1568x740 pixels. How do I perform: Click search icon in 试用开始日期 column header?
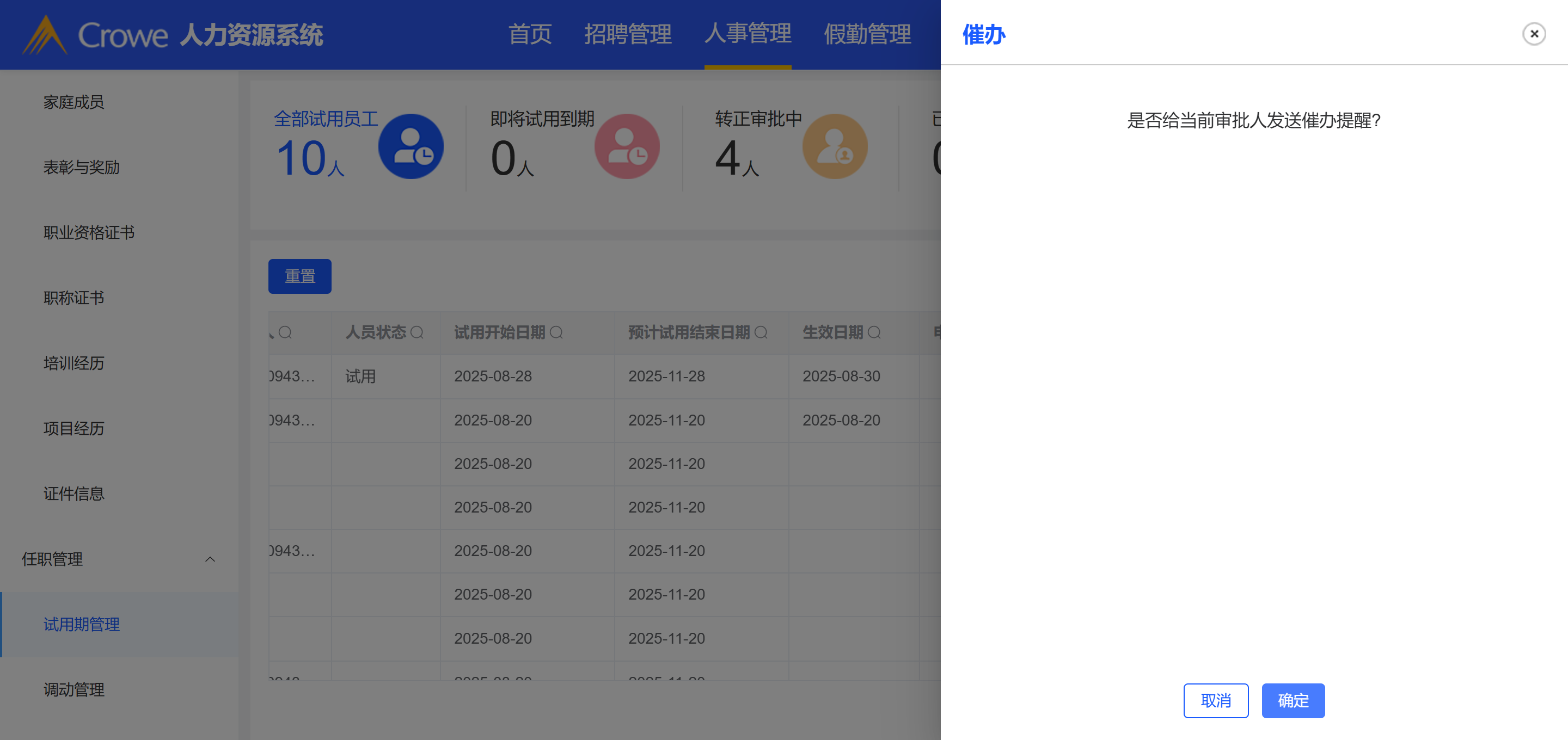[x=556, y=333]
